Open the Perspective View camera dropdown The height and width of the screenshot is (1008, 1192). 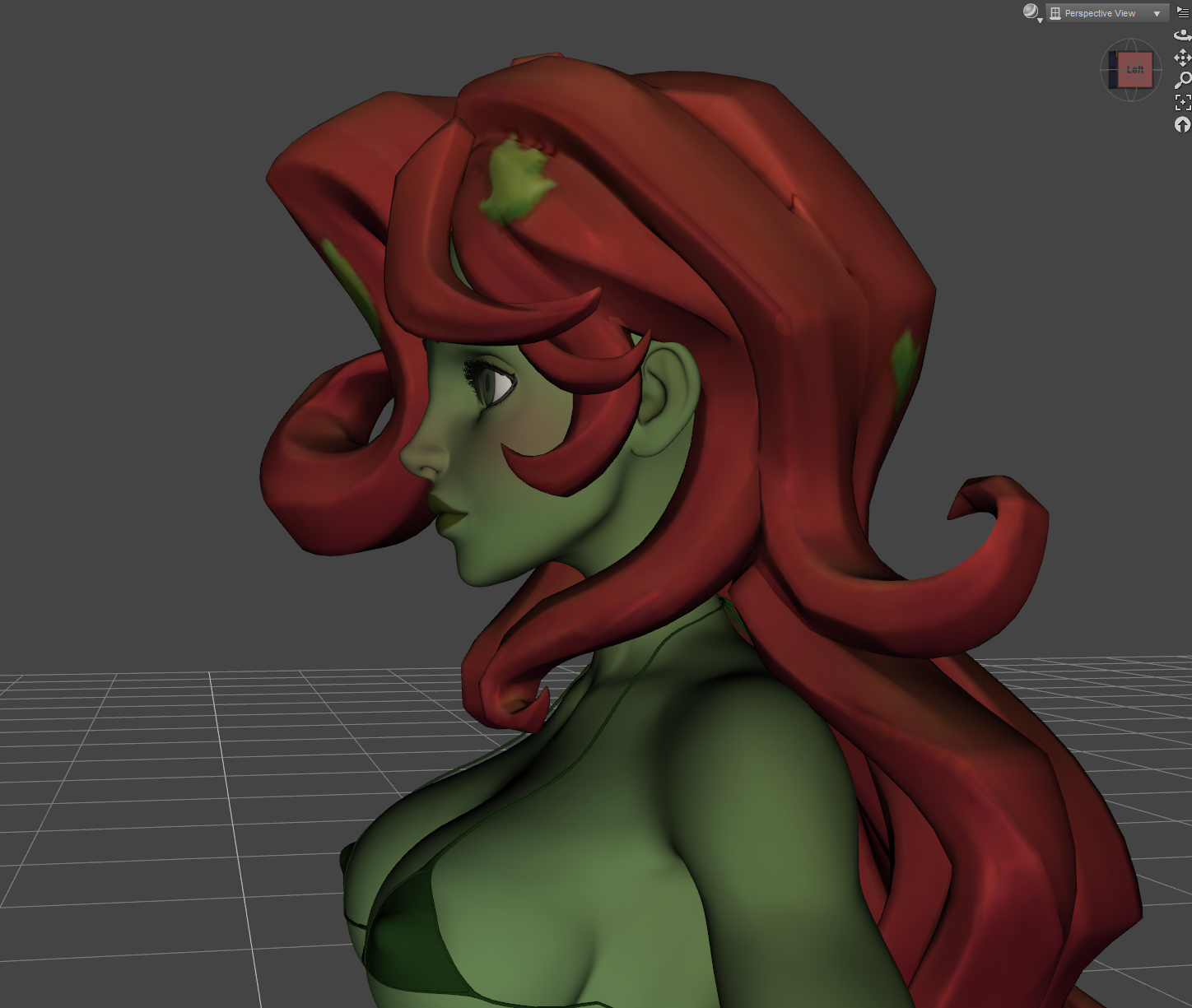pyautogui.click(x=1107, y=13)
